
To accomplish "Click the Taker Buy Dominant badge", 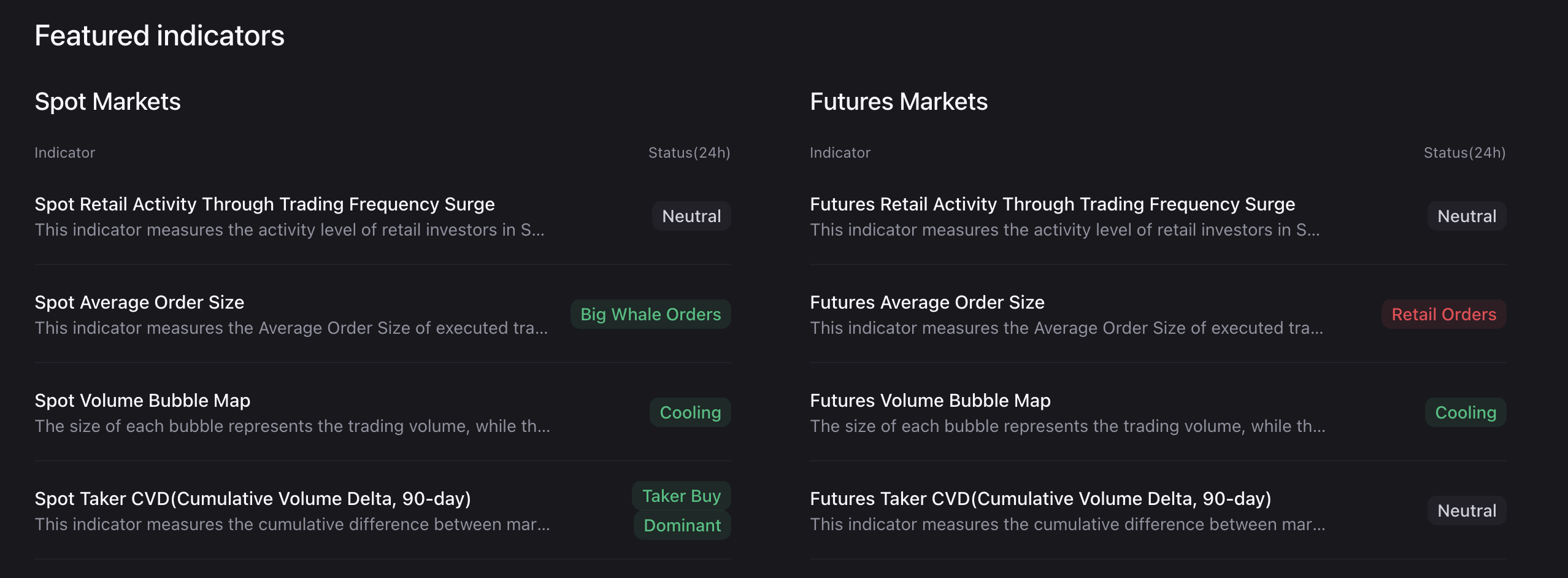I will (x=682, y=510).
